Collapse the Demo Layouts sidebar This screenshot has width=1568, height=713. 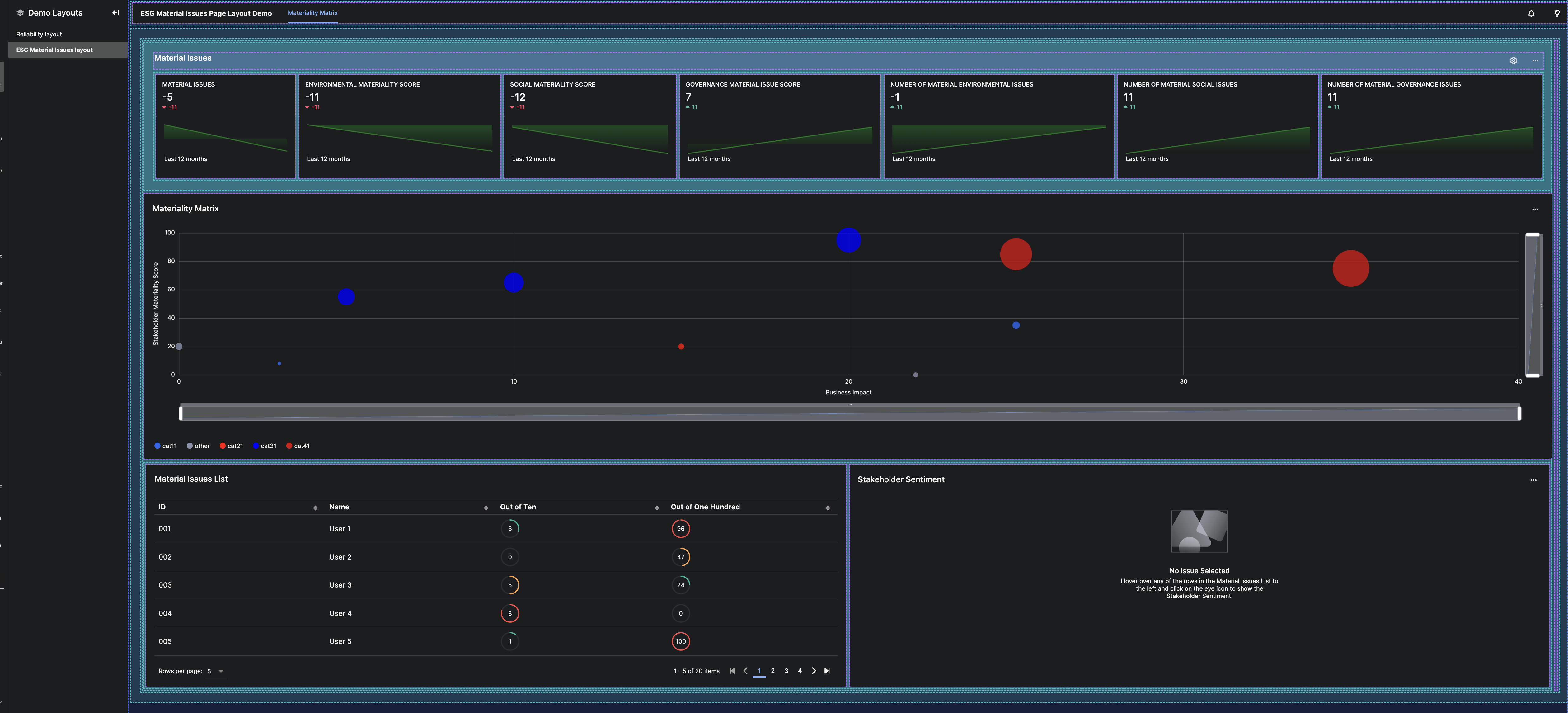coord(116,13)
